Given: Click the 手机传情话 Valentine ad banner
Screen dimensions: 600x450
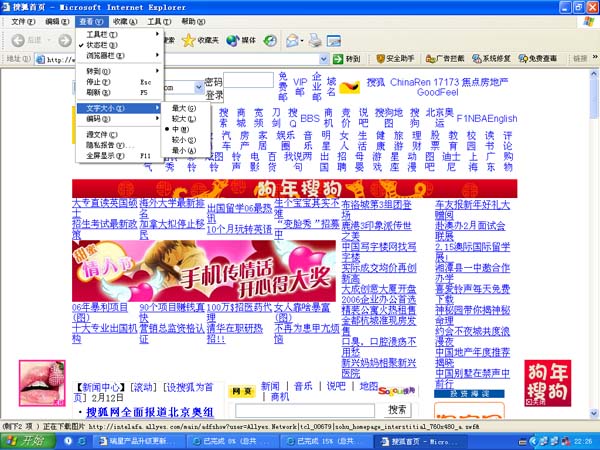Looking at the screenshot, I should [204, 271].
